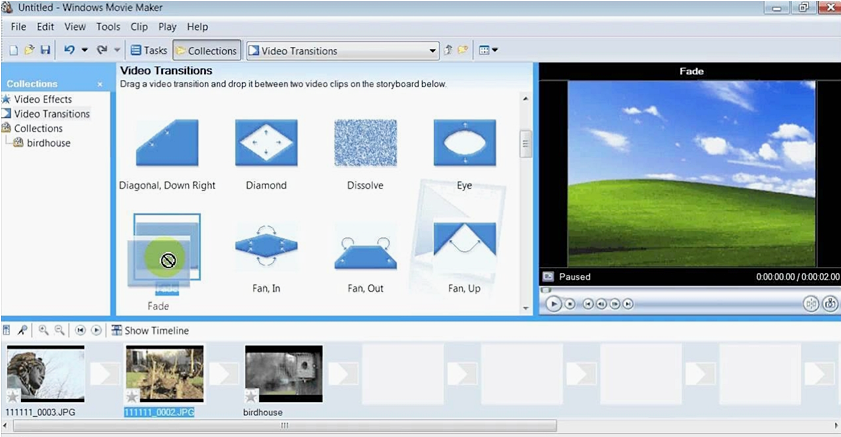Split the clip in preview monitor
Viewport: 841px width, 437px height.
pos(811,304)
